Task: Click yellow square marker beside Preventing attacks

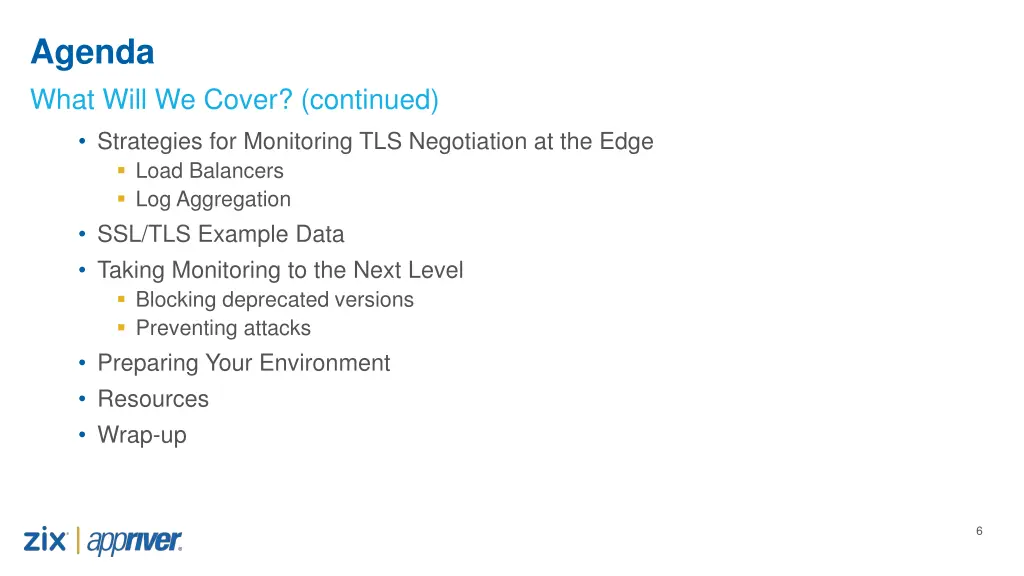Action: point(121,327)
